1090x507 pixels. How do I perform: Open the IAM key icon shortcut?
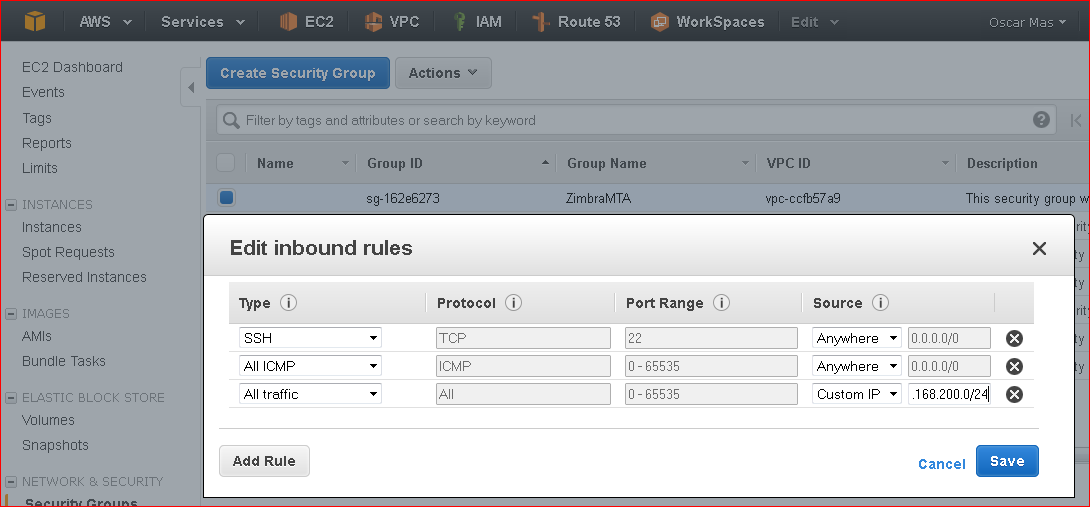click(x=459, y=22)
